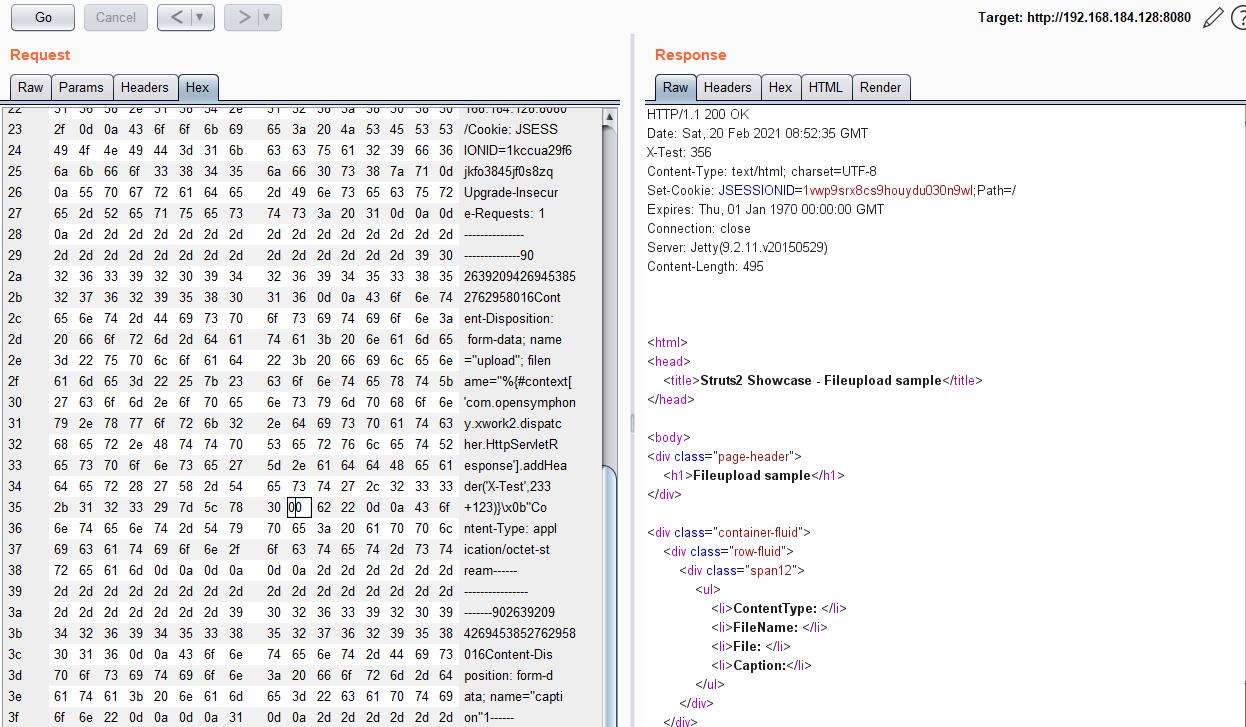This screenshot has width=1246, height=727.
Task: Open the Request Params tab
Action: coord(81,87)
